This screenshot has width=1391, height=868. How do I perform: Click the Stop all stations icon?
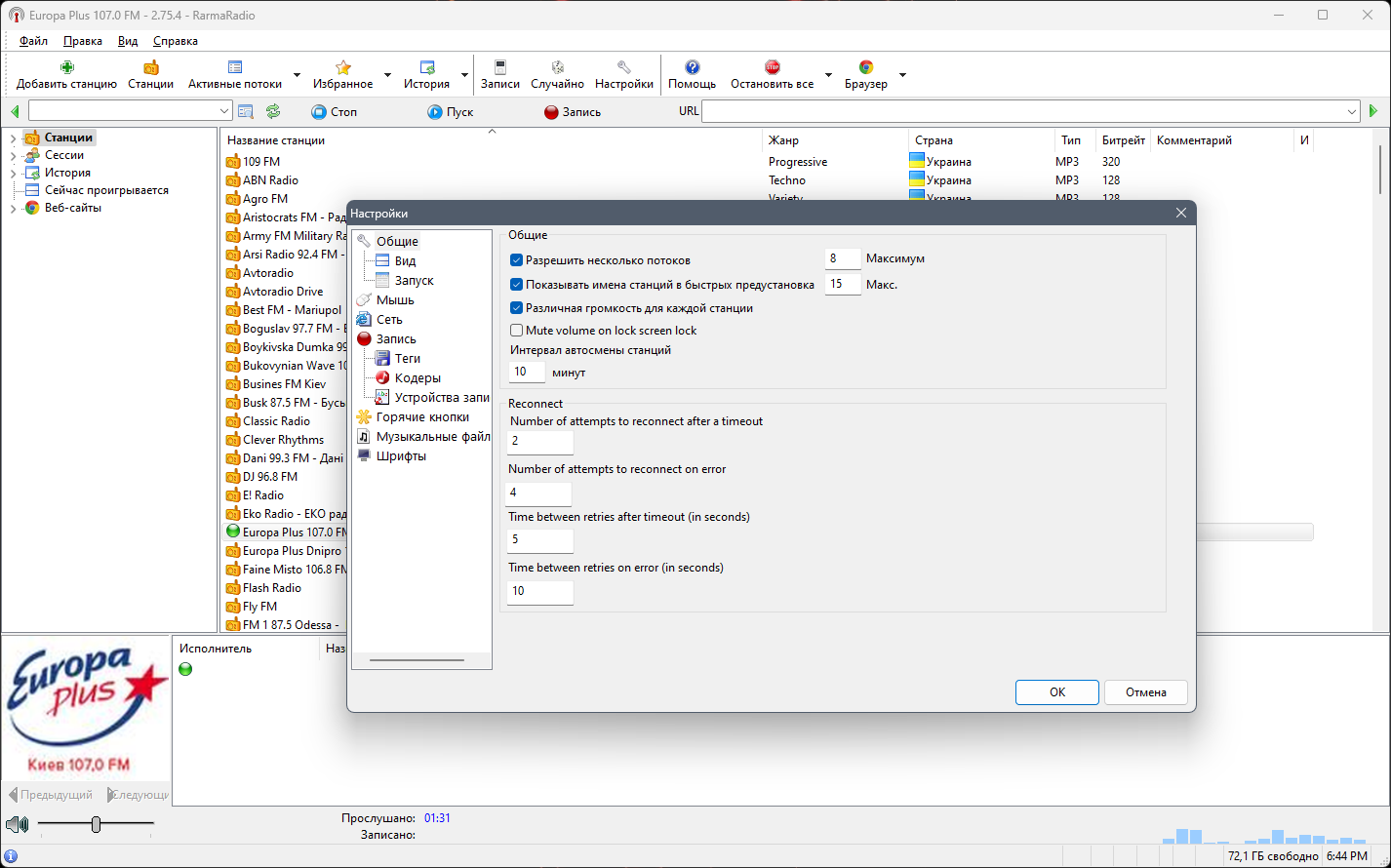coord(773,67)
